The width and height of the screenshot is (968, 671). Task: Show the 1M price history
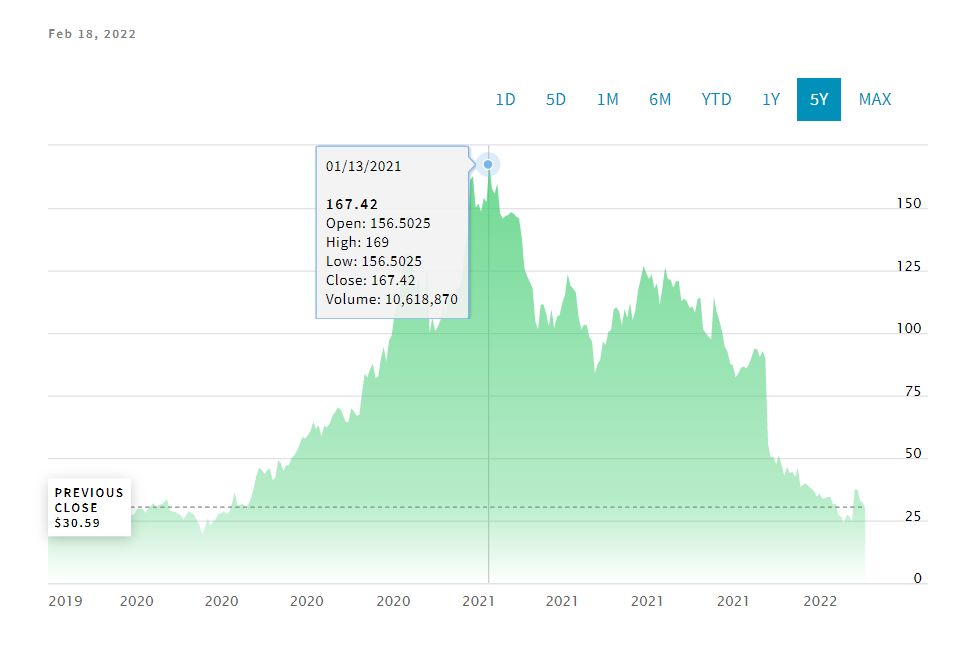[607, 99]
